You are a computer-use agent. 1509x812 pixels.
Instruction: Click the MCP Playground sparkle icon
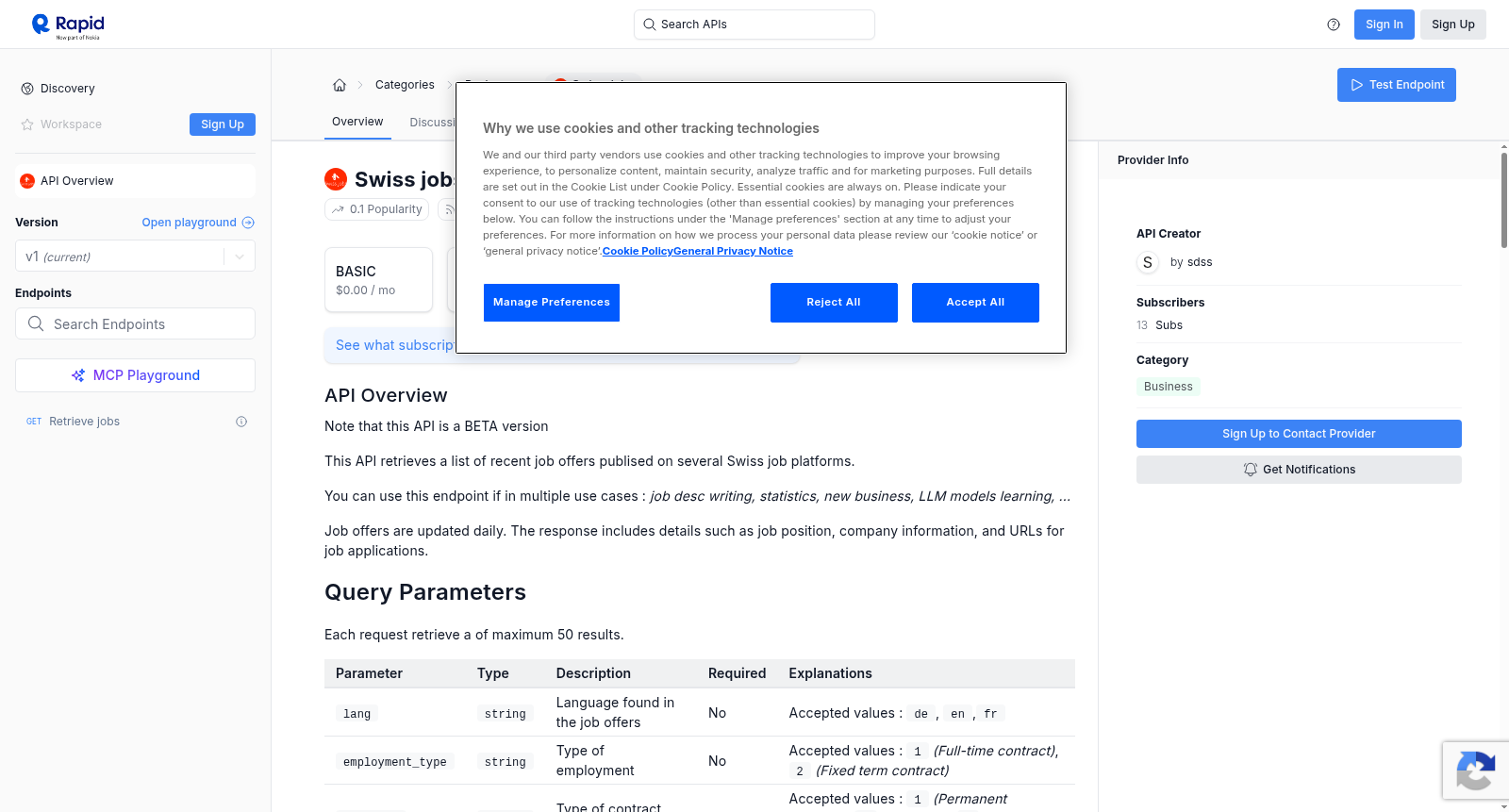(78, 375)
